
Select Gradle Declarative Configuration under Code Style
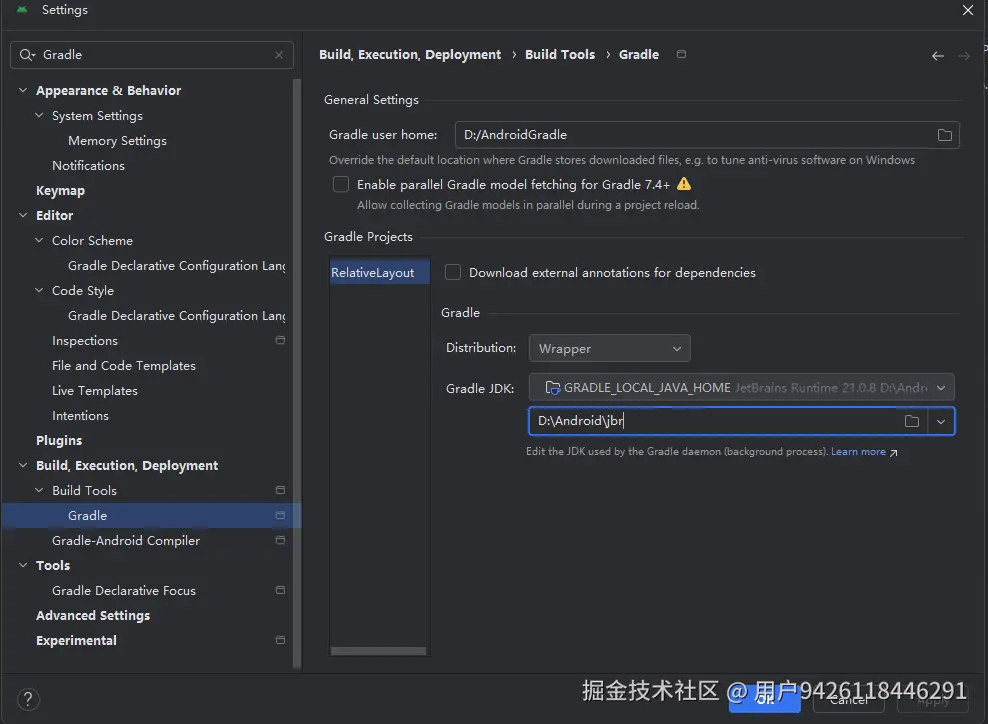tap(176, 316)
